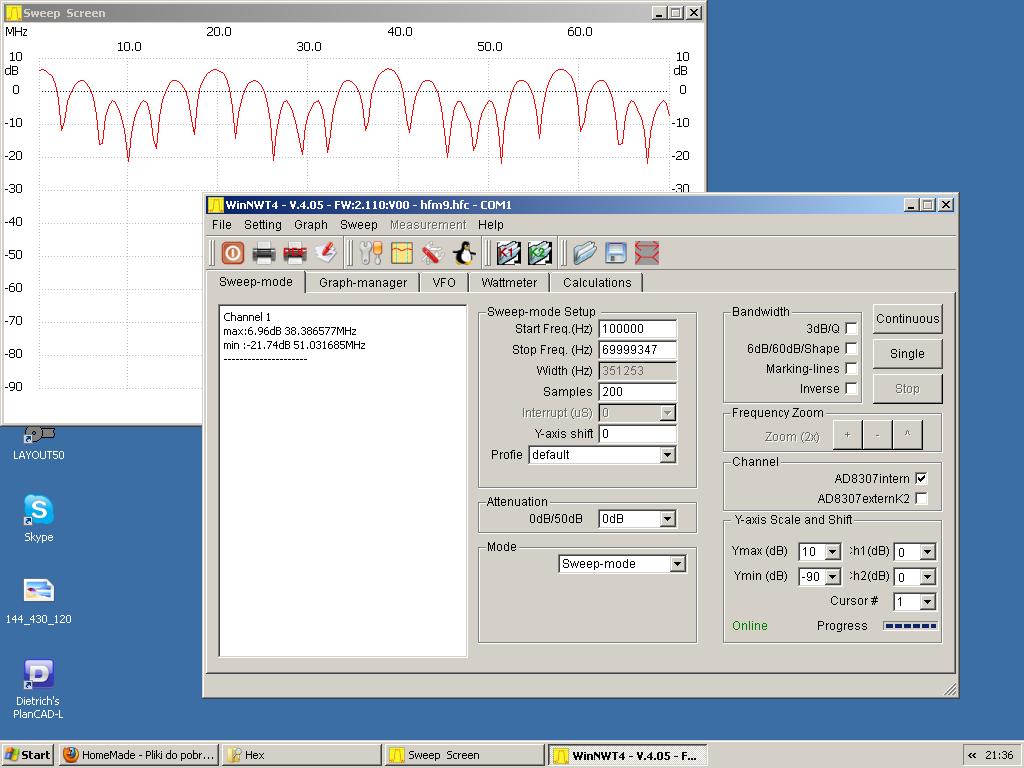Click the floppy disk save icon
Viewport: 1024px width, 768px height.
pyautogui.click(x=616, y=253)
